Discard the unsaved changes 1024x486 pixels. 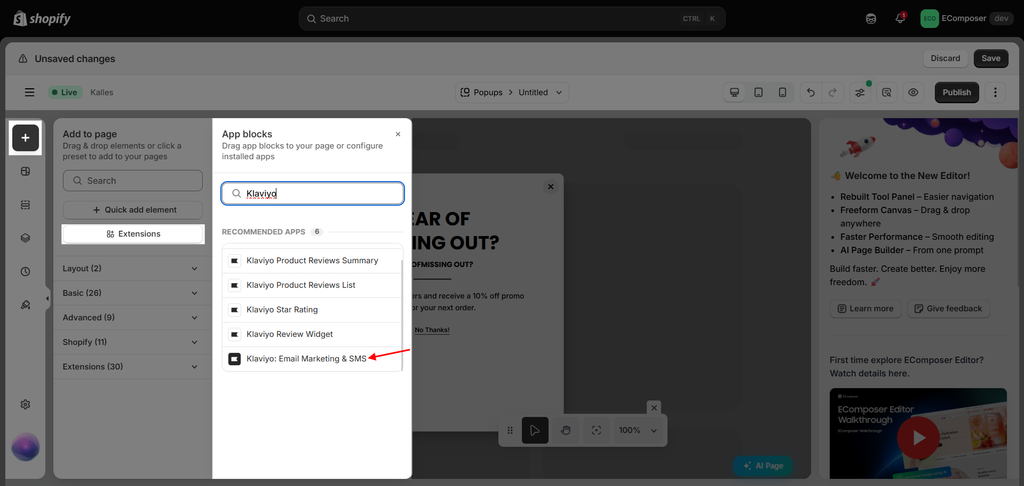coord(945,58)
